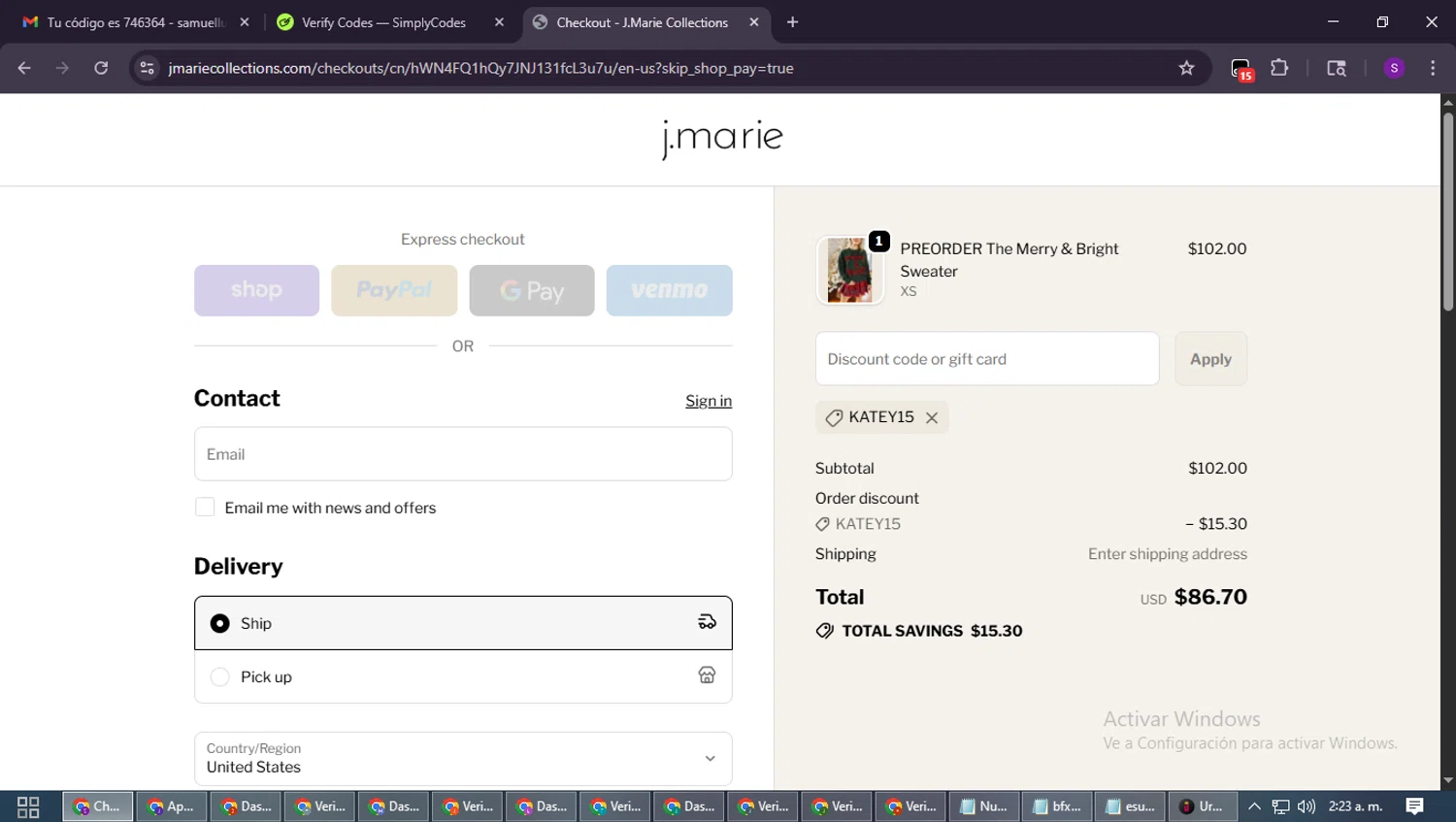Click the PREORDER The Merry & Bright Sweater title
This screenshot has width=1456, height=822.
coord(1009,260)
